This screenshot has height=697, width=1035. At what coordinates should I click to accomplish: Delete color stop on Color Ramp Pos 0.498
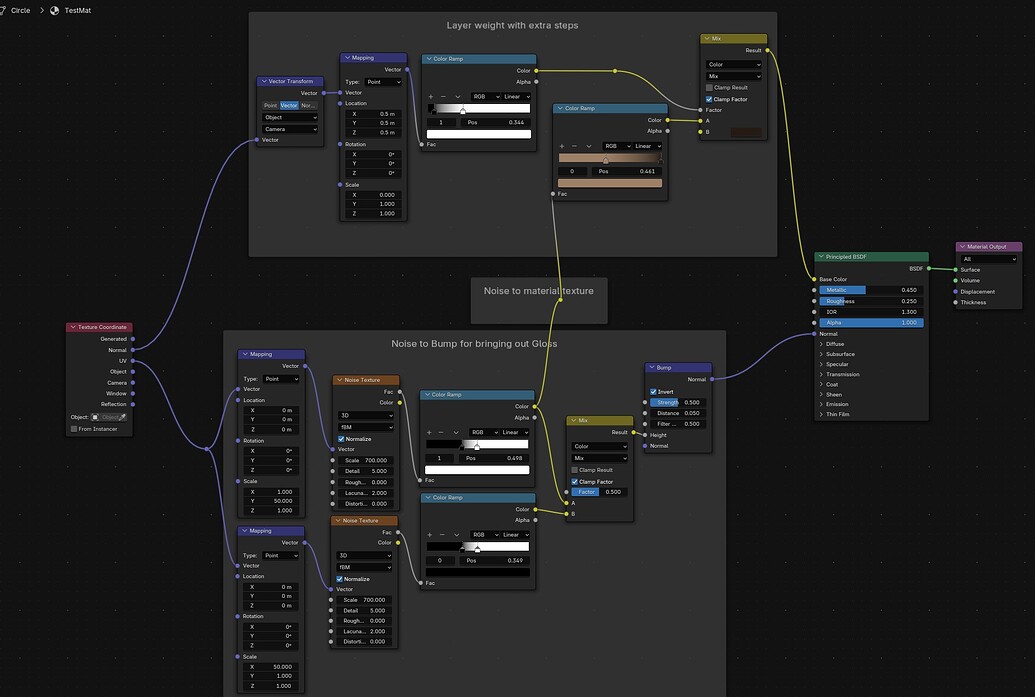pyautogui.click(x=442, y=432)
